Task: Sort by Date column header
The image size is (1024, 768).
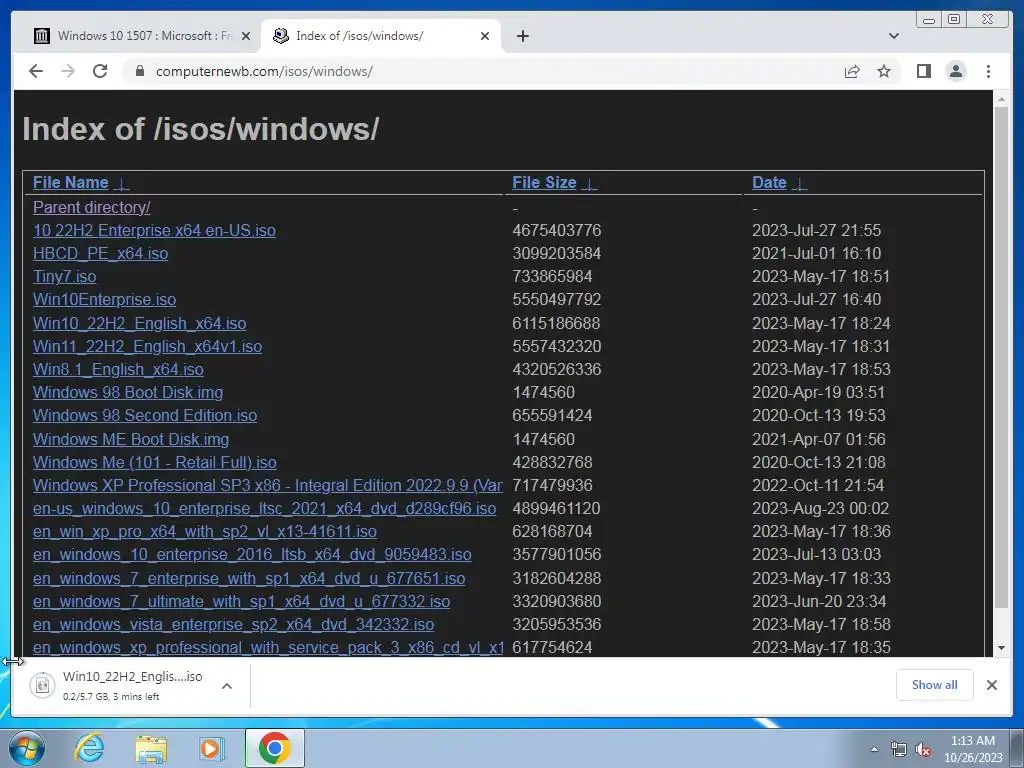Action: (769, 182)
